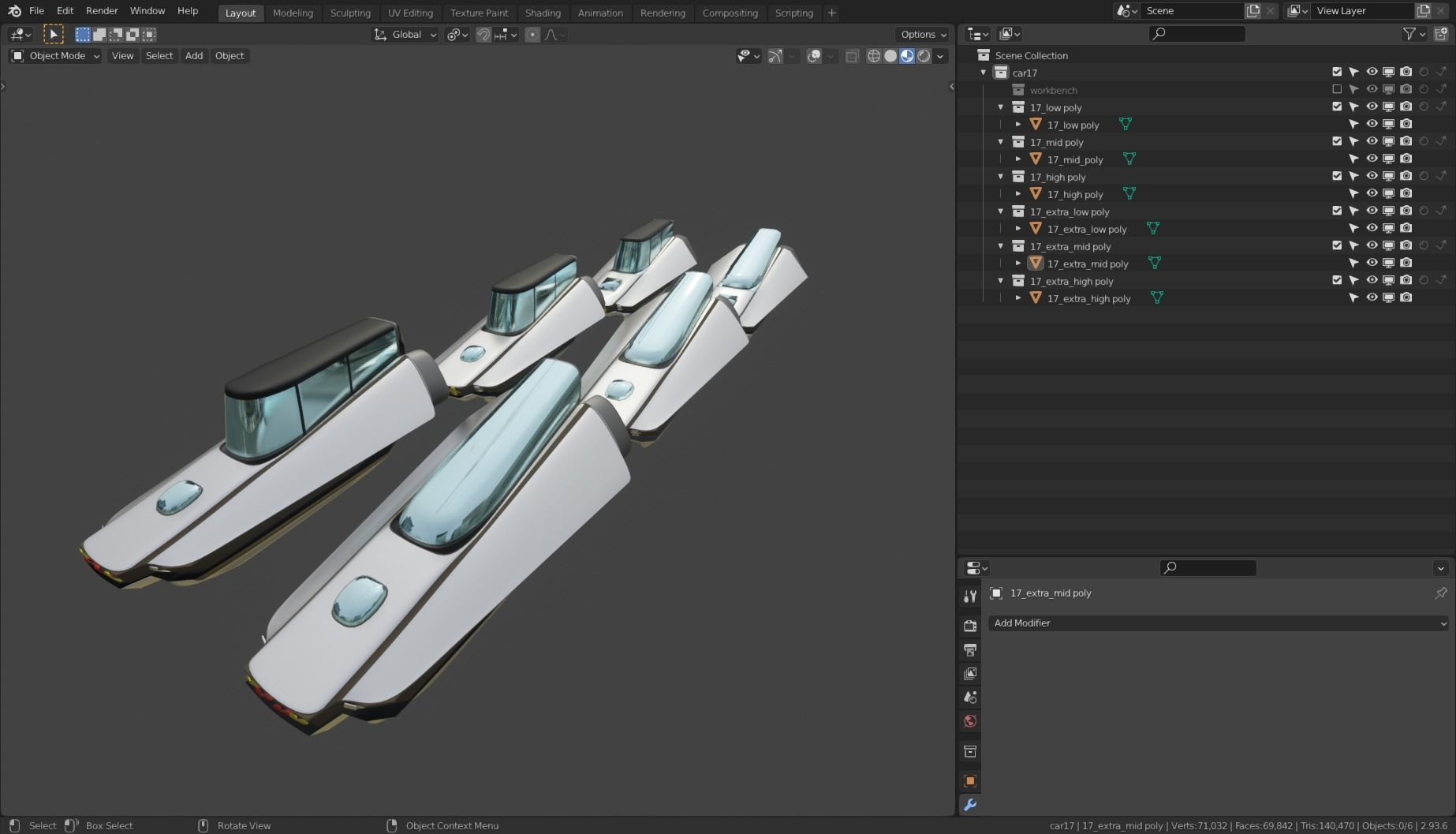The height and width of the screenshot is (834, 1456).
Task: Open the viewport Object menu
Action: pyautogui.click(x=230, y=56)
